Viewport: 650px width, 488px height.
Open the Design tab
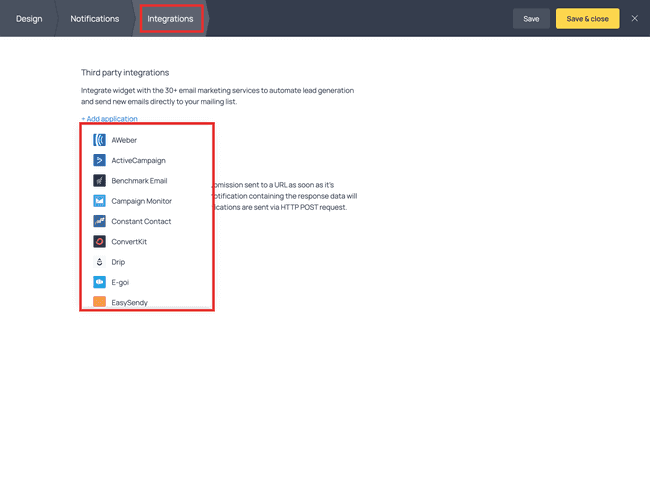click(x=29, y=19)
